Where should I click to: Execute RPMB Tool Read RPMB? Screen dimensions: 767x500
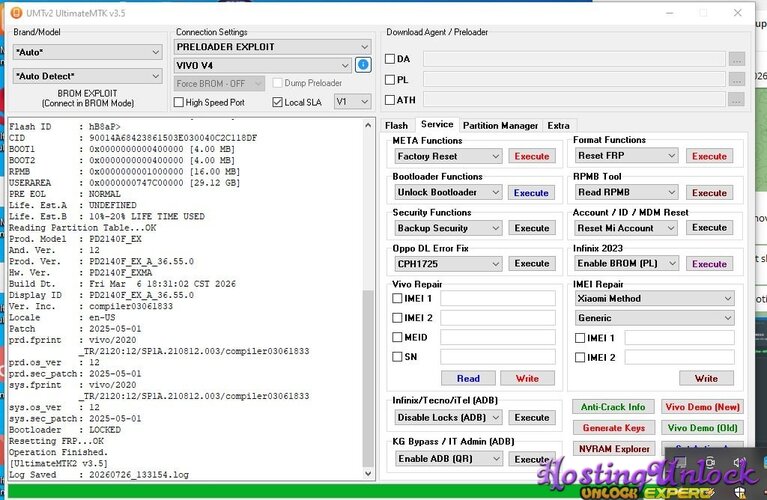click(709, 193)
